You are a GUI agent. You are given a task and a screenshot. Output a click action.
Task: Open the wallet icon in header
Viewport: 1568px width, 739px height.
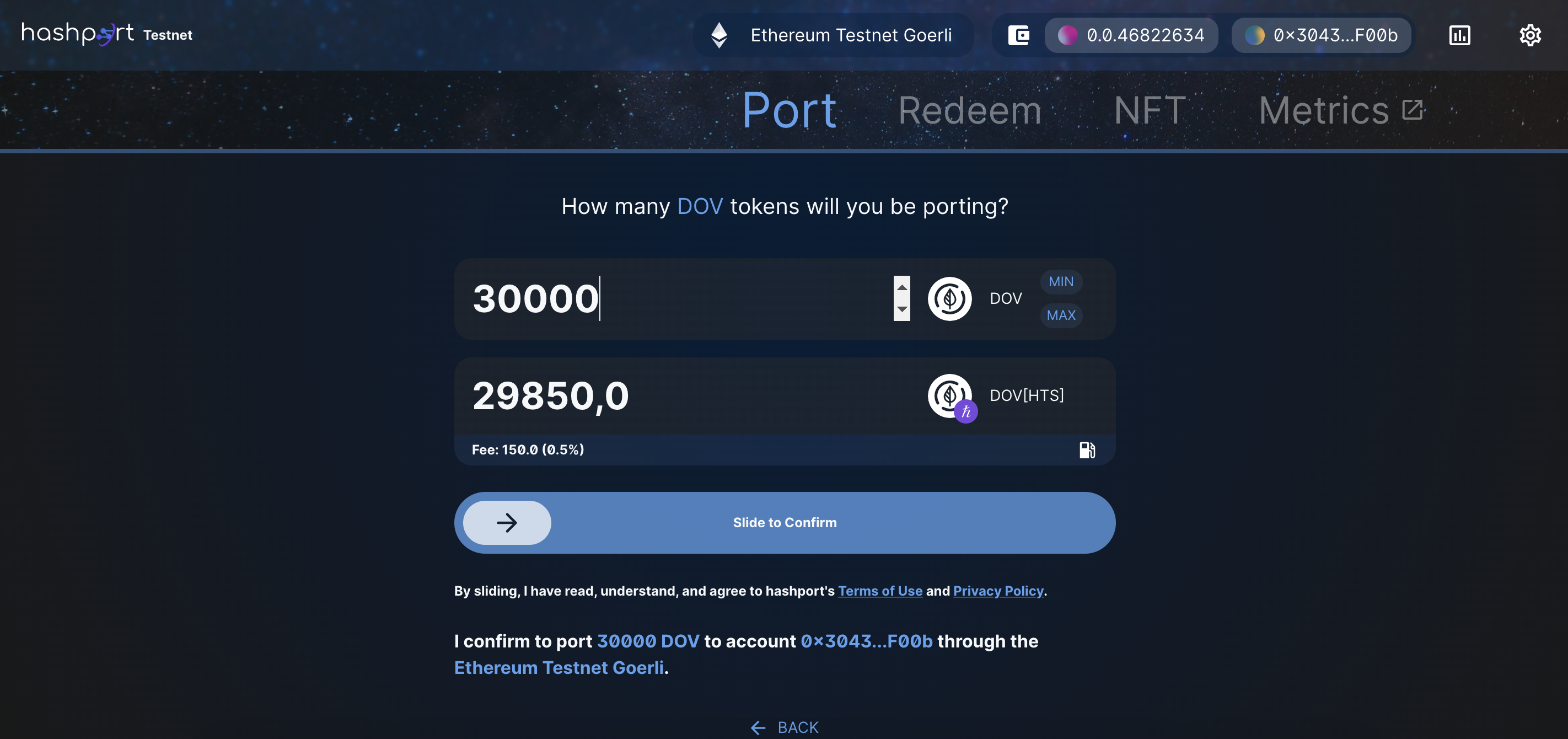(1018, 35)
